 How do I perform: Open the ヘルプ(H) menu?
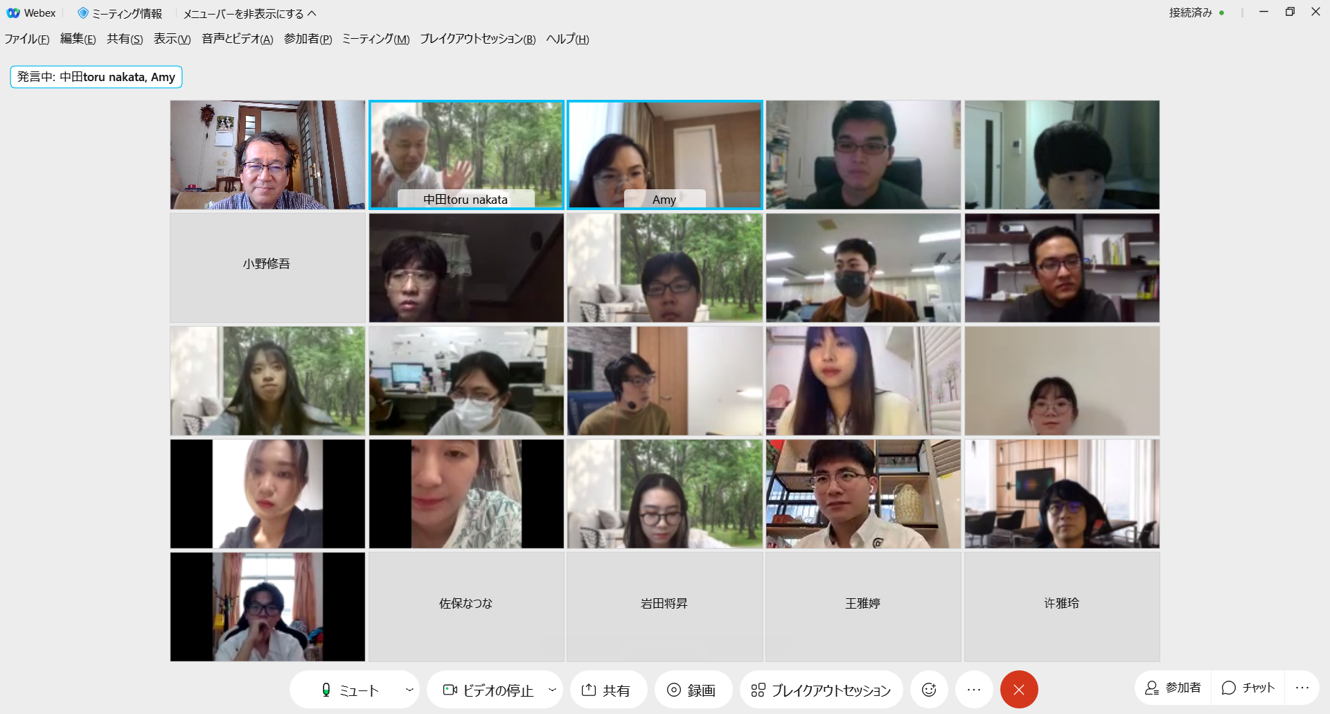pyautogui.click(x=567, y=39)
